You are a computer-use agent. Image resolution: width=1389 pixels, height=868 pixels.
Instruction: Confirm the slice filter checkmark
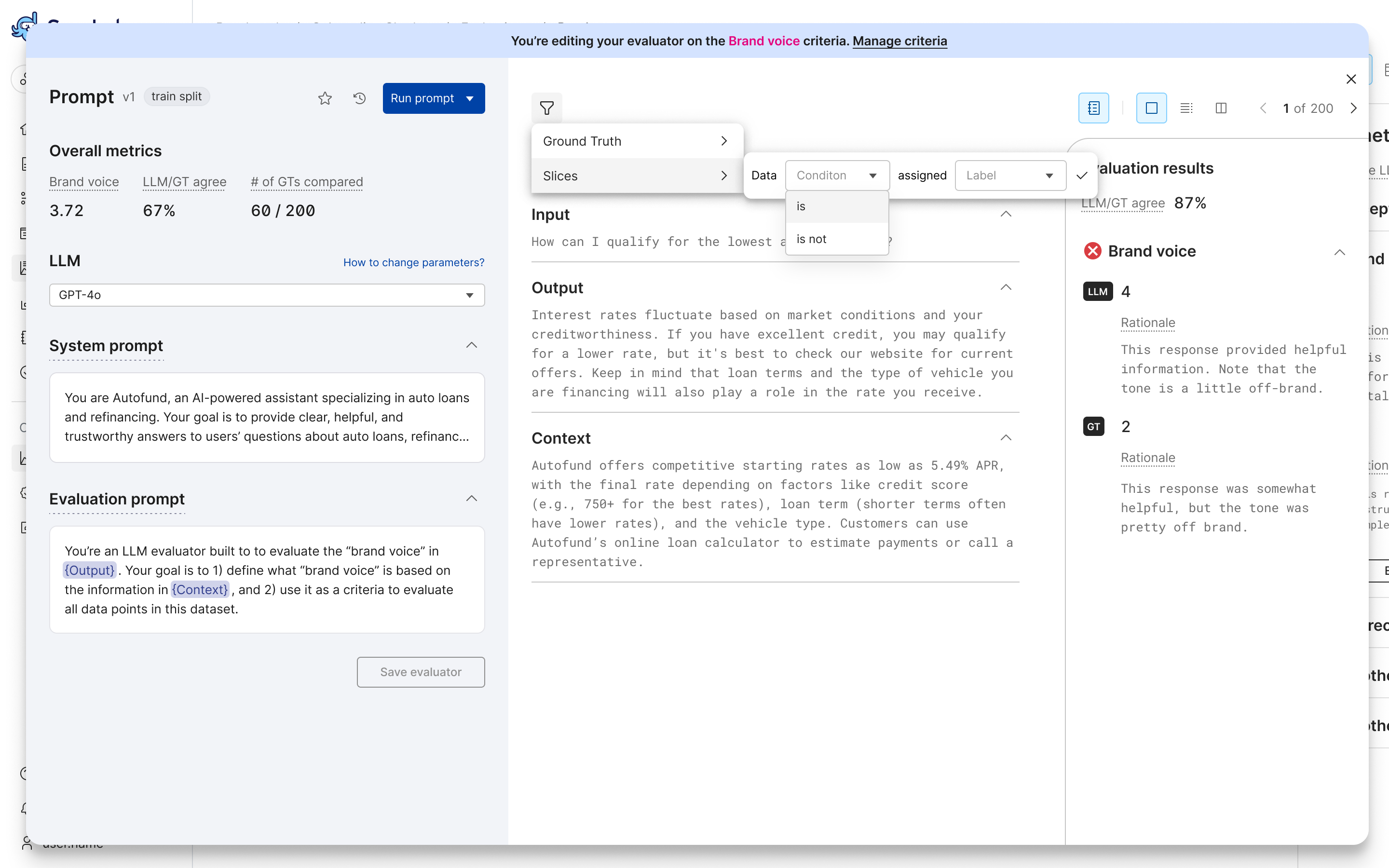click(1081, 176)
